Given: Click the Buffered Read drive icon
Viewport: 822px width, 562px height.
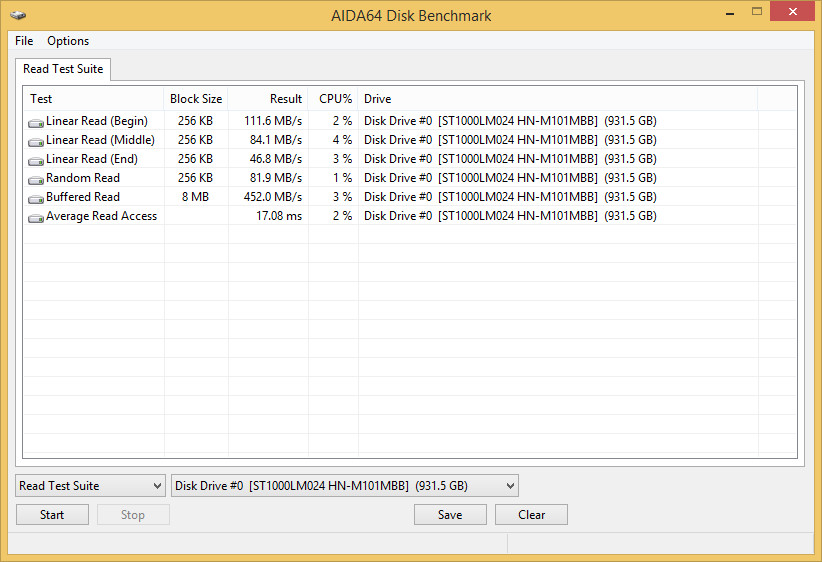Looking at the screenshot, I should 36,198.
